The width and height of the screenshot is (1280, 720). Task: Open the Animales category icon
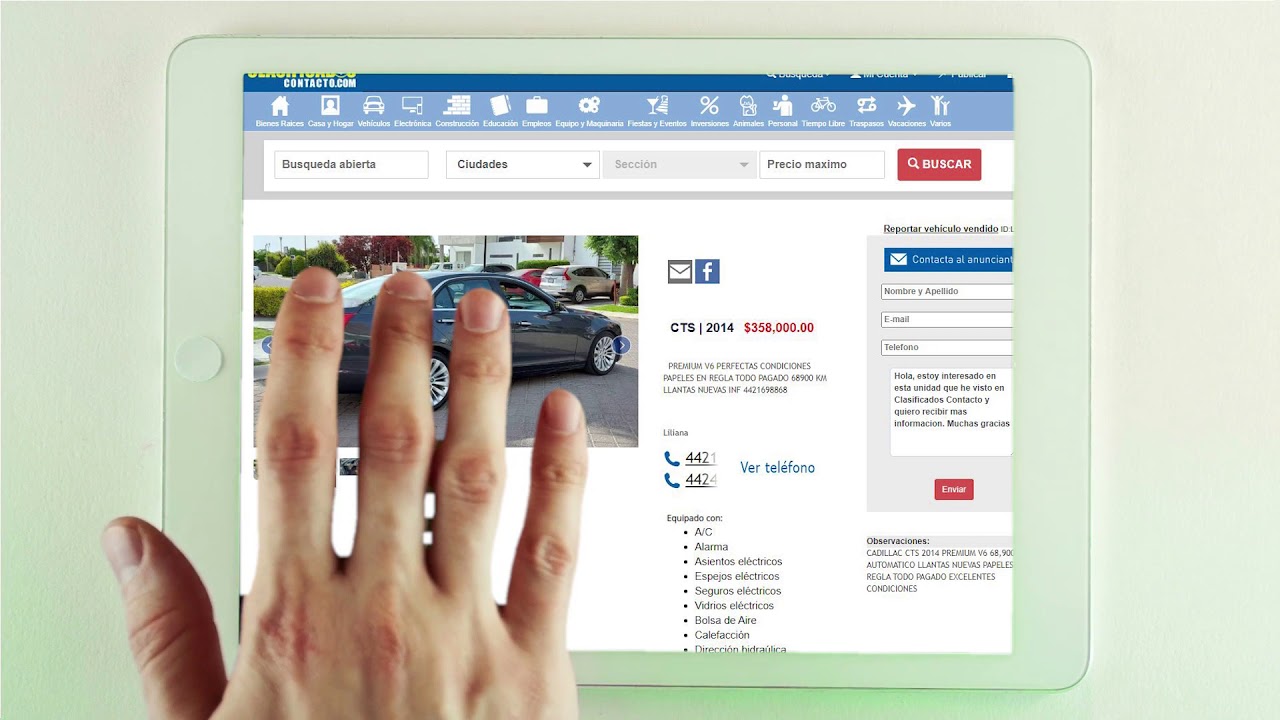click(x=748, y=105)
